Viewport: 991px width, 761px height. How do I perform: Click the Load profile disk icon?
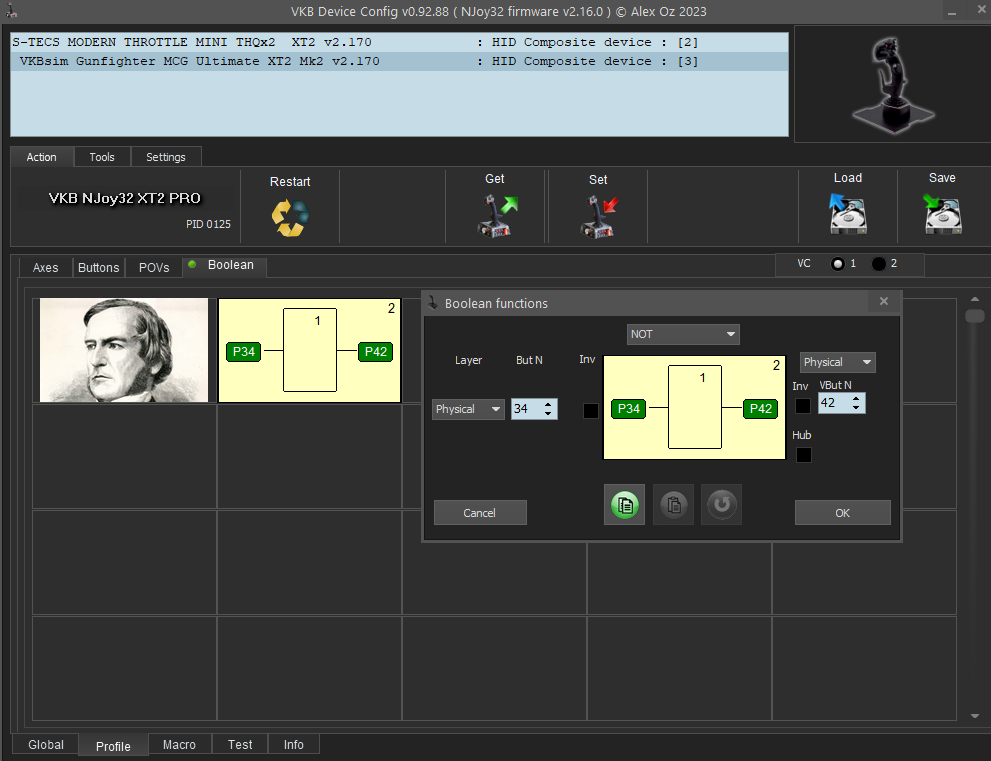coord(847,212)
